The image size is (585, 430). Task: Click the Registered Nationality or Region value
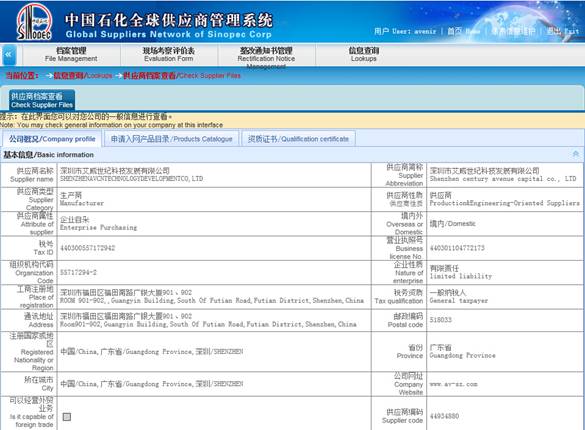point(151,351)
